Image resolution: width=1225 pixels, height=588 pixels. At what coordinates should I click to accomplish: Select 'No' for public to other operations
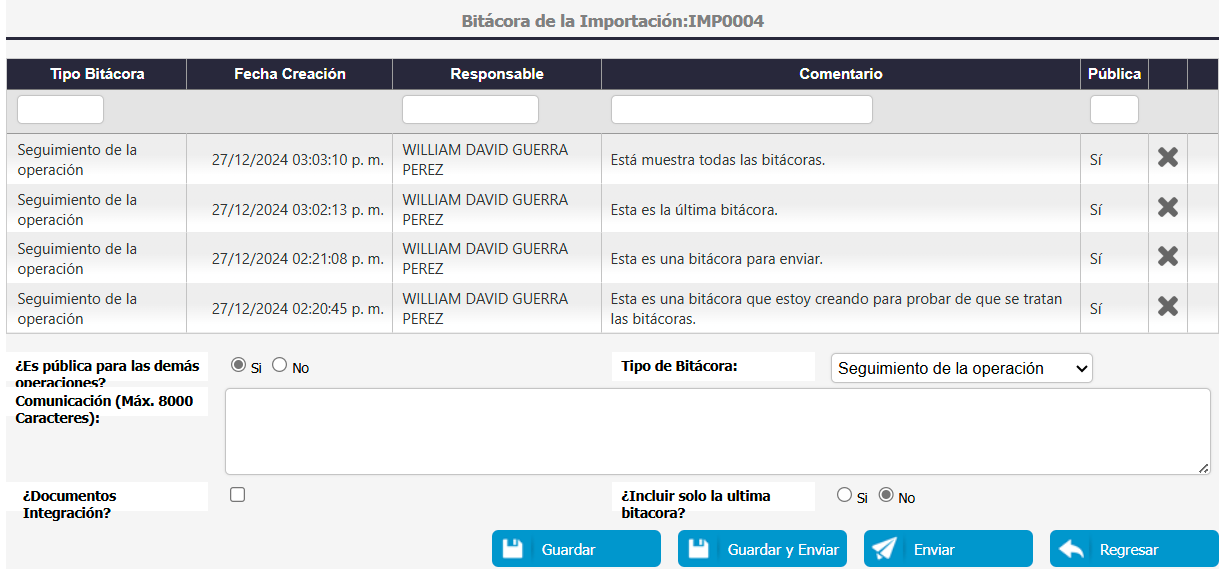coord(280,366)
